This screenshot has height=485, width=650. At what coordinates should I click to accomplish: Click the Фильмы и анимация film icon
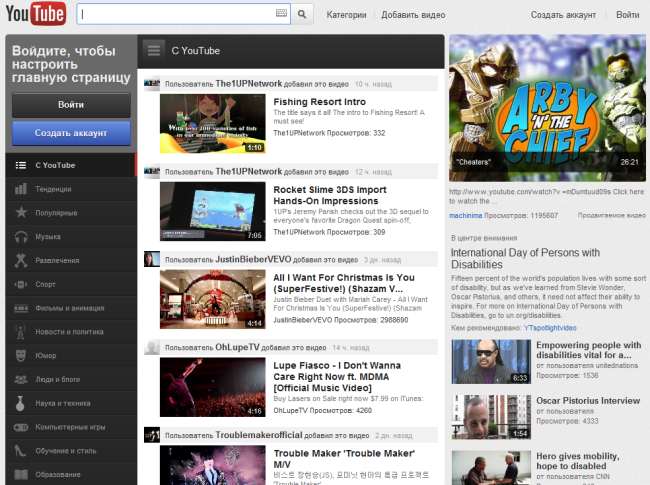(x=21, y=308)
